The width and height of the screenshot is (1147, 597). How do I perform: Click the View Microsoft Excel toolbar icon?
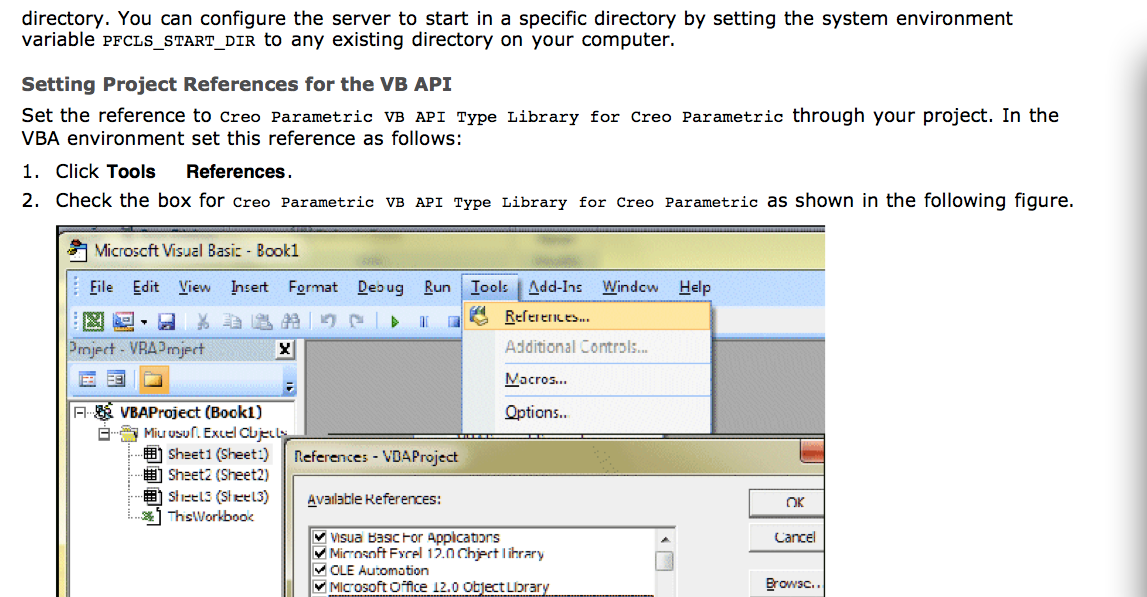pos(94,321)
